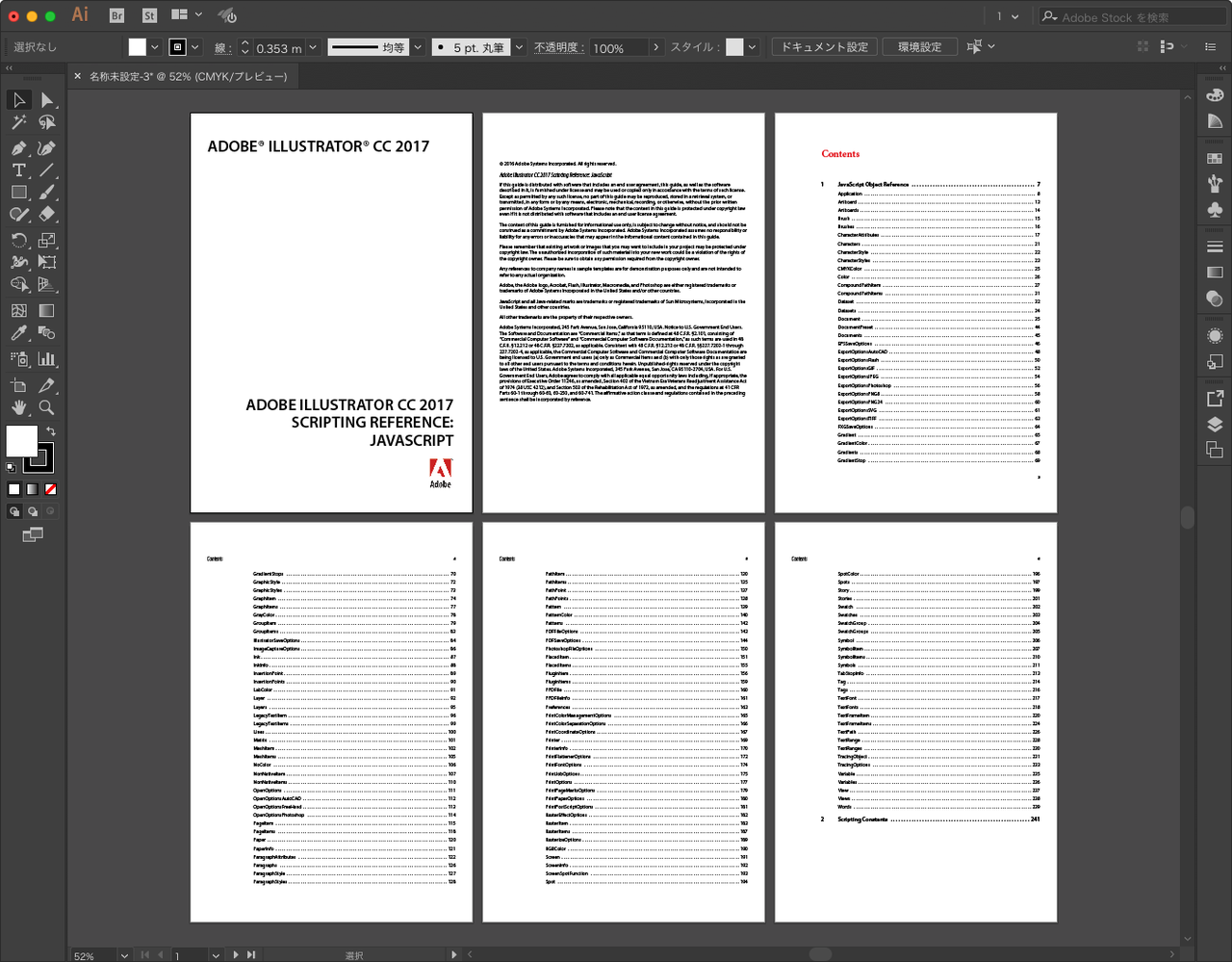Select the Shape Builder tool

coord(18,284)
